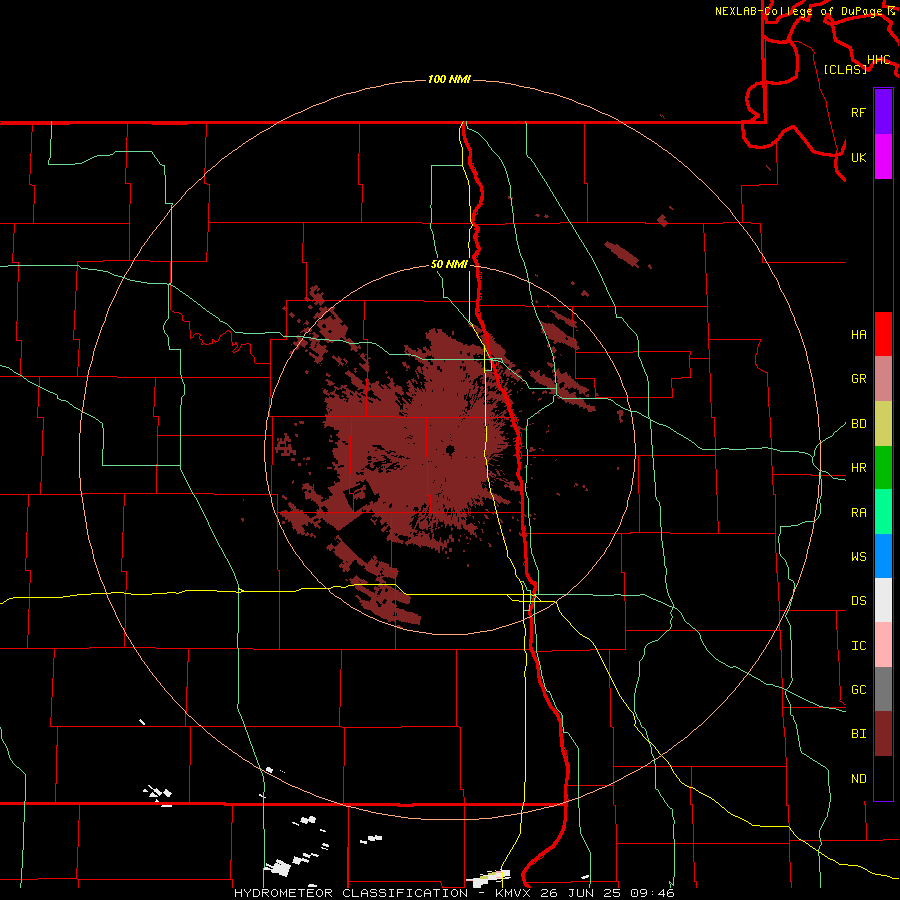The width and height of the screenshot is (900, 900).
Task: Click the DS white legend swatch
Action: pos(883,600)
